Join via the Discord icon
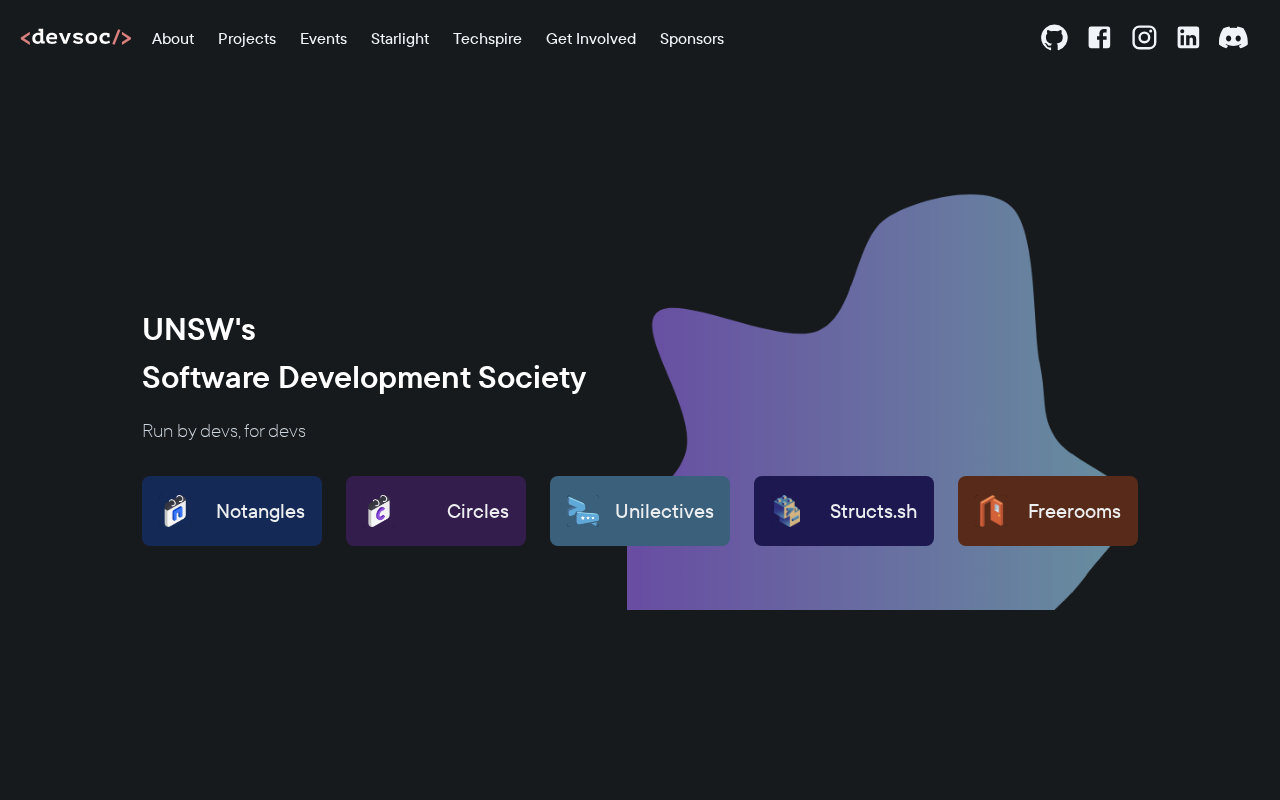1280x800 pixels. pyautogui.click(x=1233, y=38)
